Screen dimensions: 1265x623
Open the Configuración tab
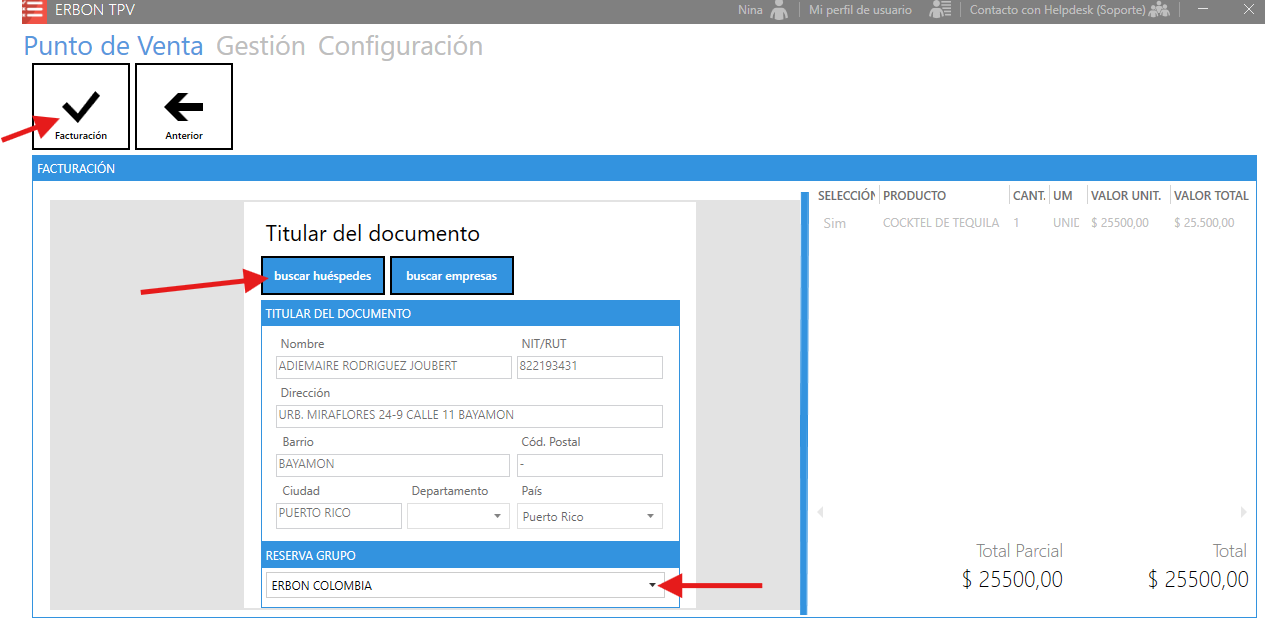point(400,46)
